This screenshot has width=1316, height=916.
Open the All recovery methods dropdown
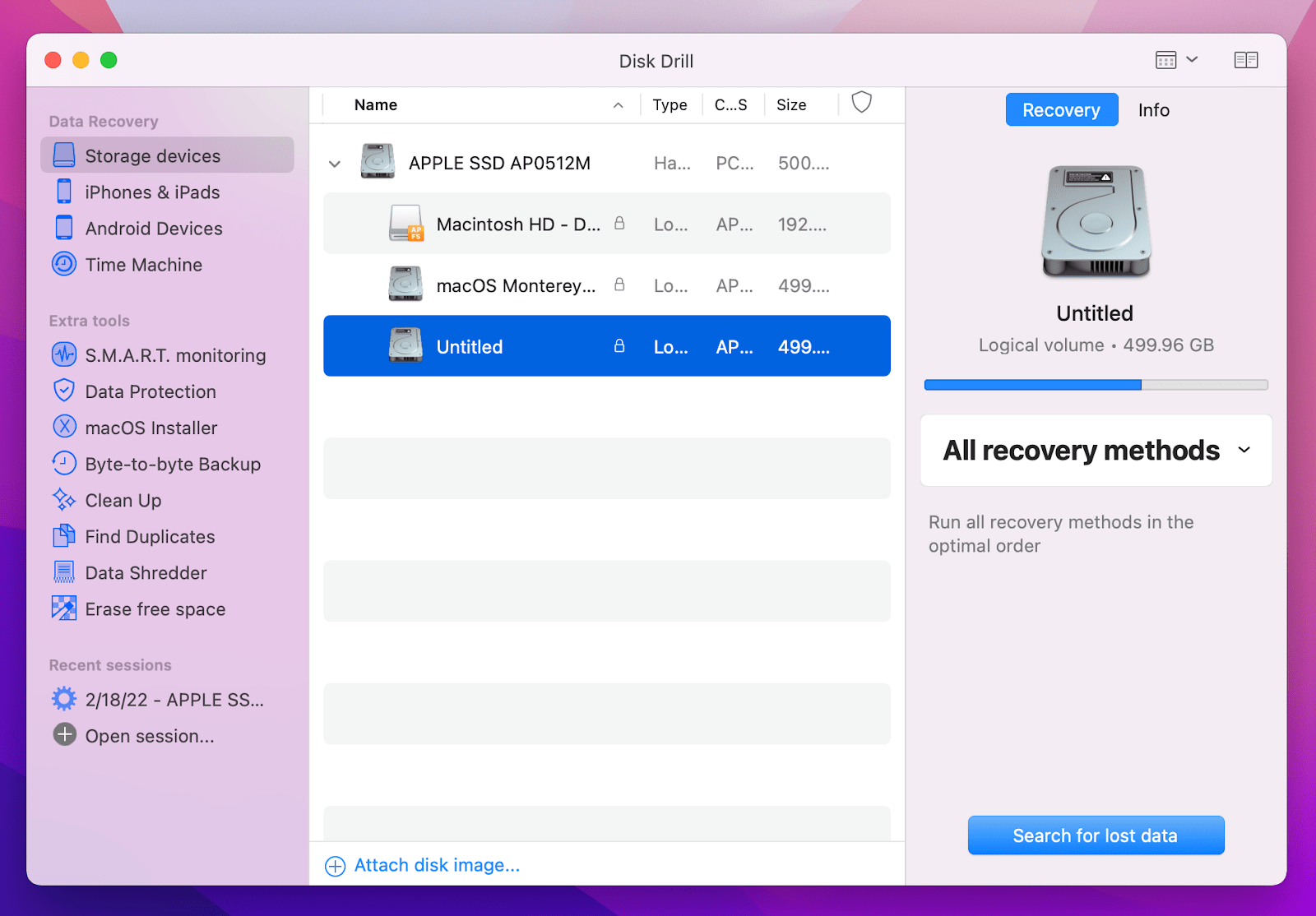pyautogui.click(x=1096, y=451)
